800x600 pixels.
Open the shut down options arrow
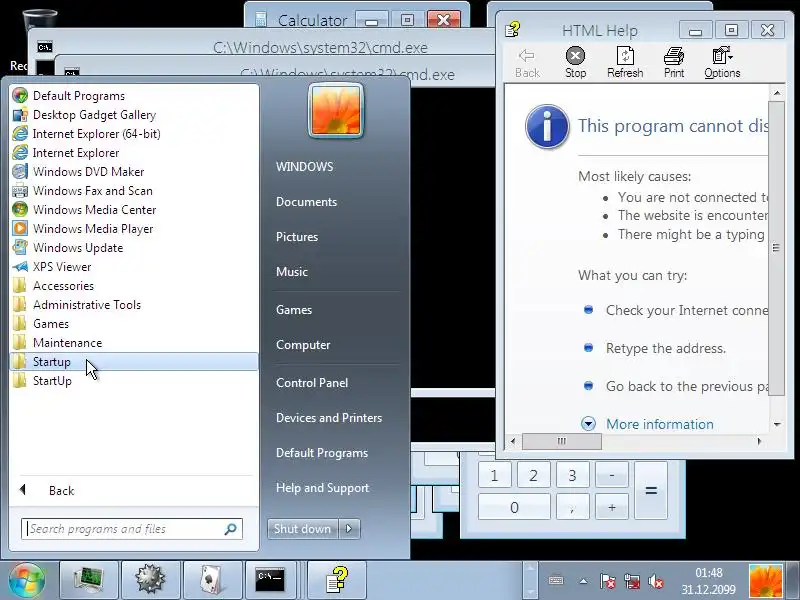(x=349, y=529)
